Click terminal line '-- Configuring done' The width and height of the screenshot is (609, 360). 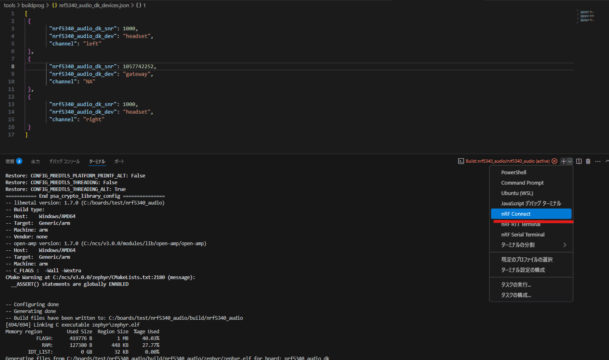pyautogui.click(x=32, y=304)
